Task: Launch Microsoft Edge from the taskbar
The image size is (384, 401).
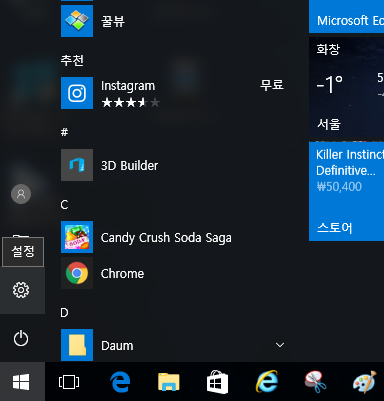Action: (120, 382)
